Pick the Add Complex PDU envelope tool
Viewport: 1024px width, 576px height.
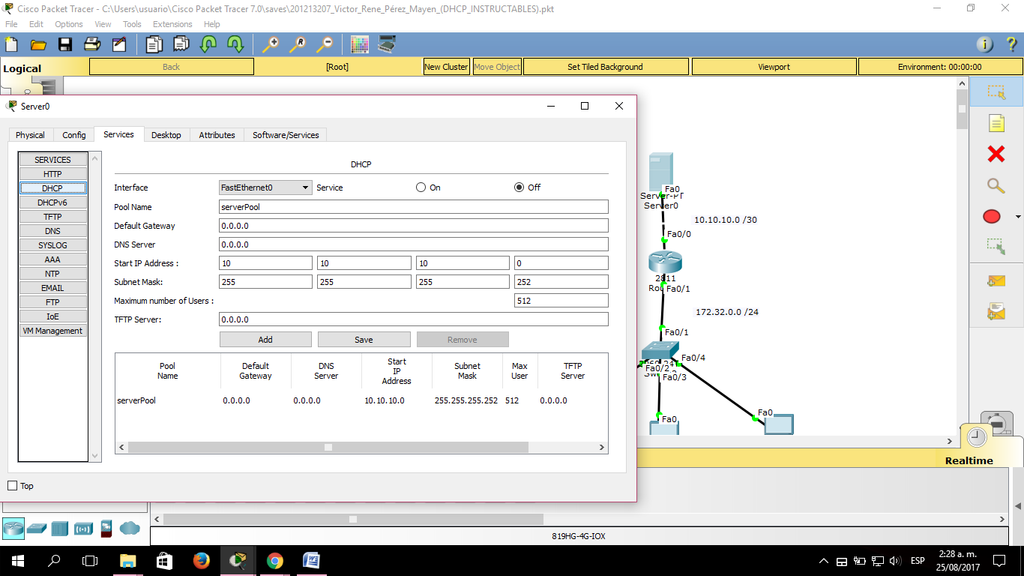pyautogui.click(x=996, y=312)
